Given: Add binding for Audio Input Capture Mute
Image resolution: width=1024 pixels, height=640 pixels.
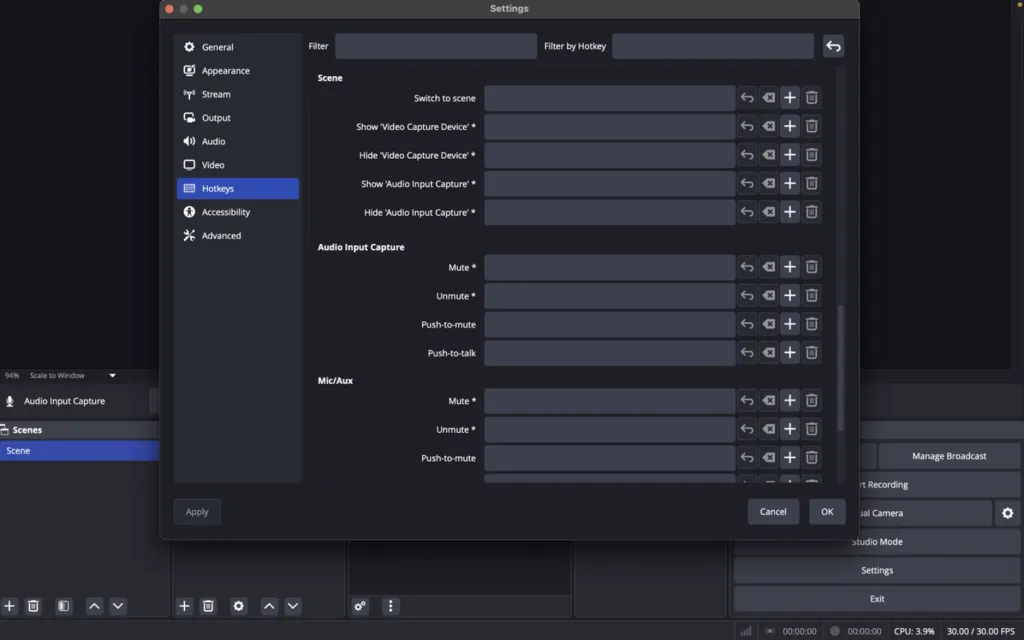Looking at the screenshot, I should (790, 267).
